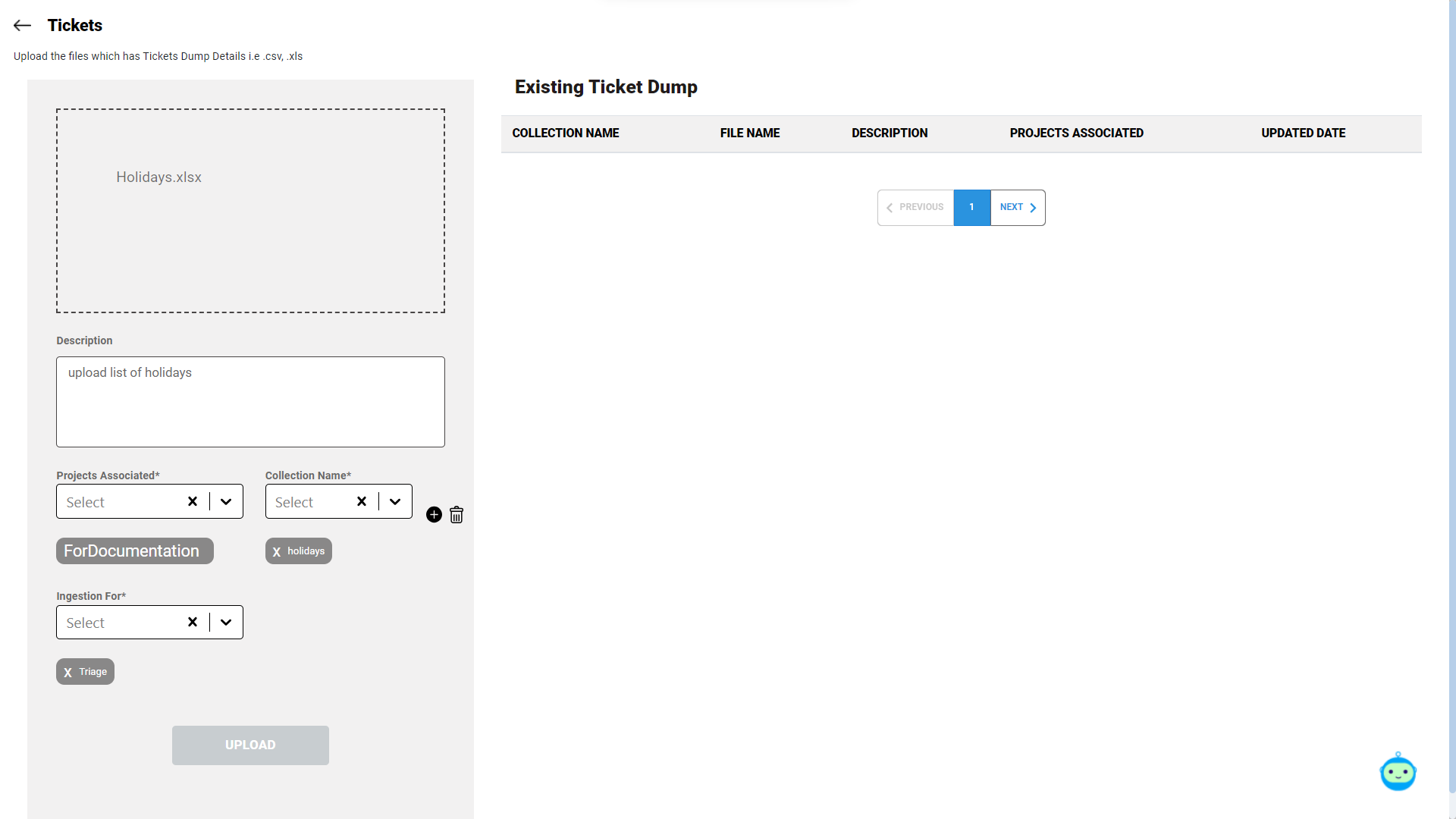Screen dimensions: 1456x819
Task: Go to the NEXT page
Action: tap(1017, 207)
